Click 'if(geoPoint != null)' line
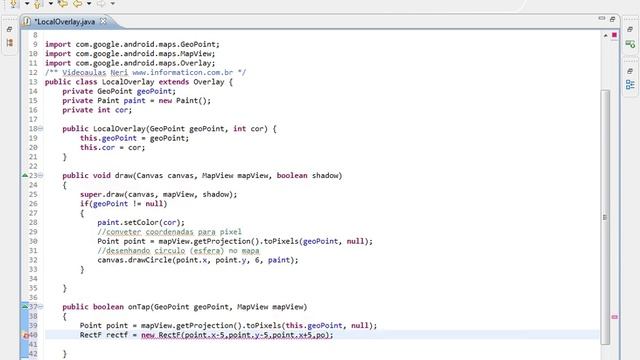This screenshot has height=360, width=640. click(124, 204)
